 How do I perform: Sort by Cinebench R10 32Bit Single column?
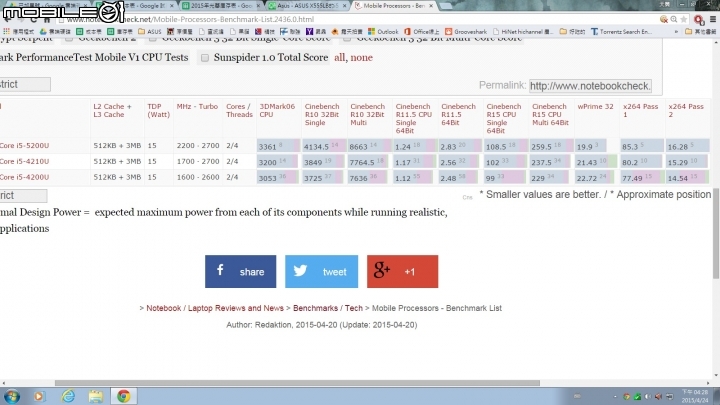click(x=322, y=114)
